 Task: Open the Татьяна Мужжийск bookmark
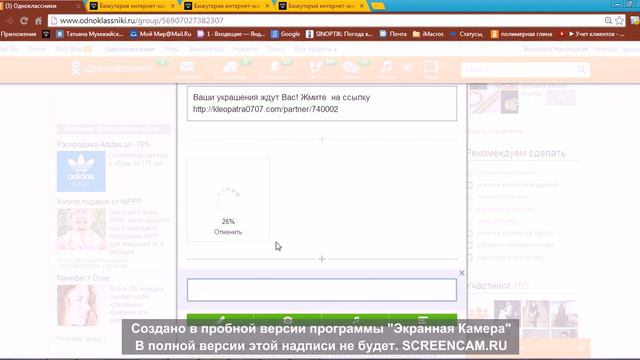coord(90,34)
